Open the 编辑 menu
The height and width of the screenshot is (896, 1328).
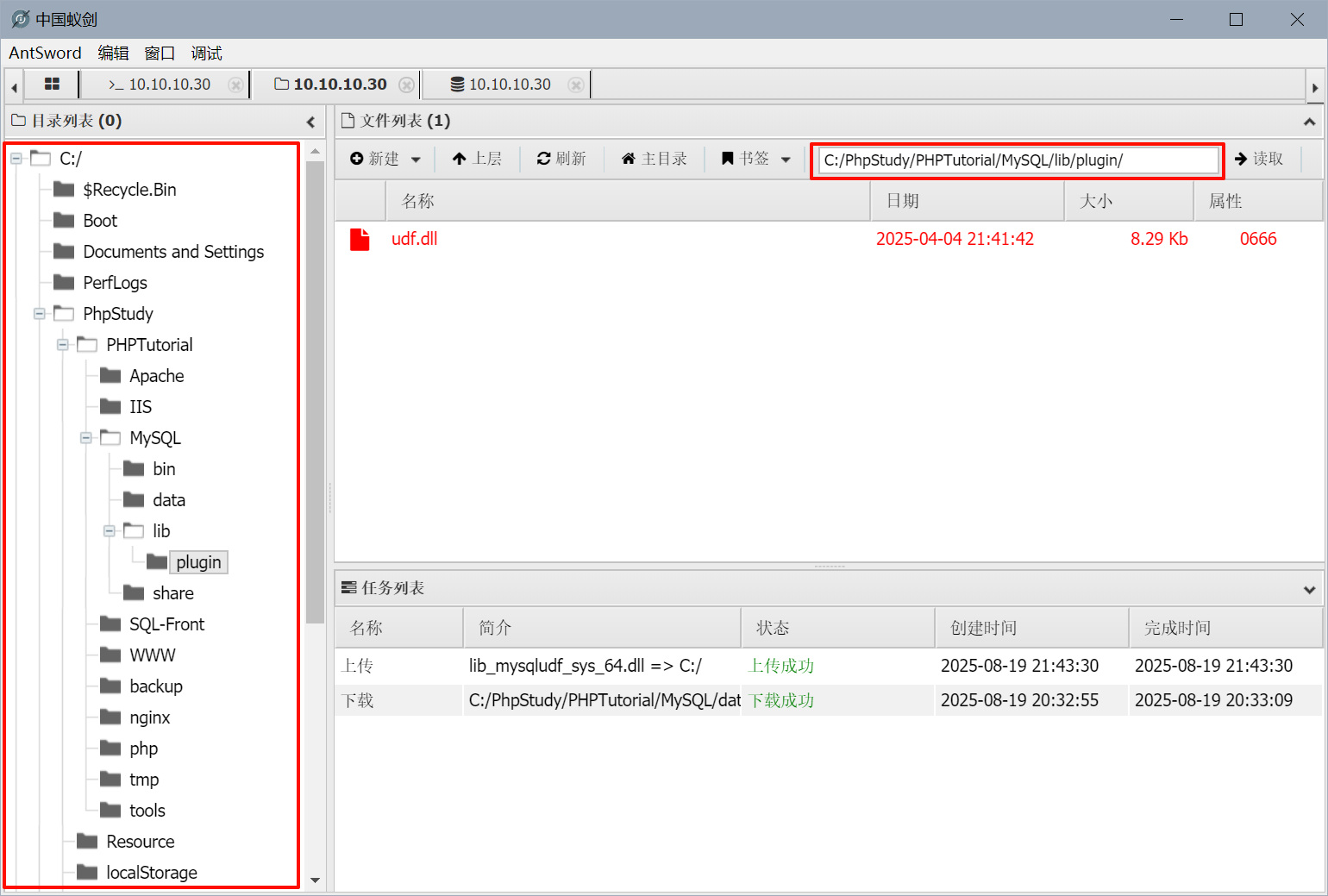[113, 53]
